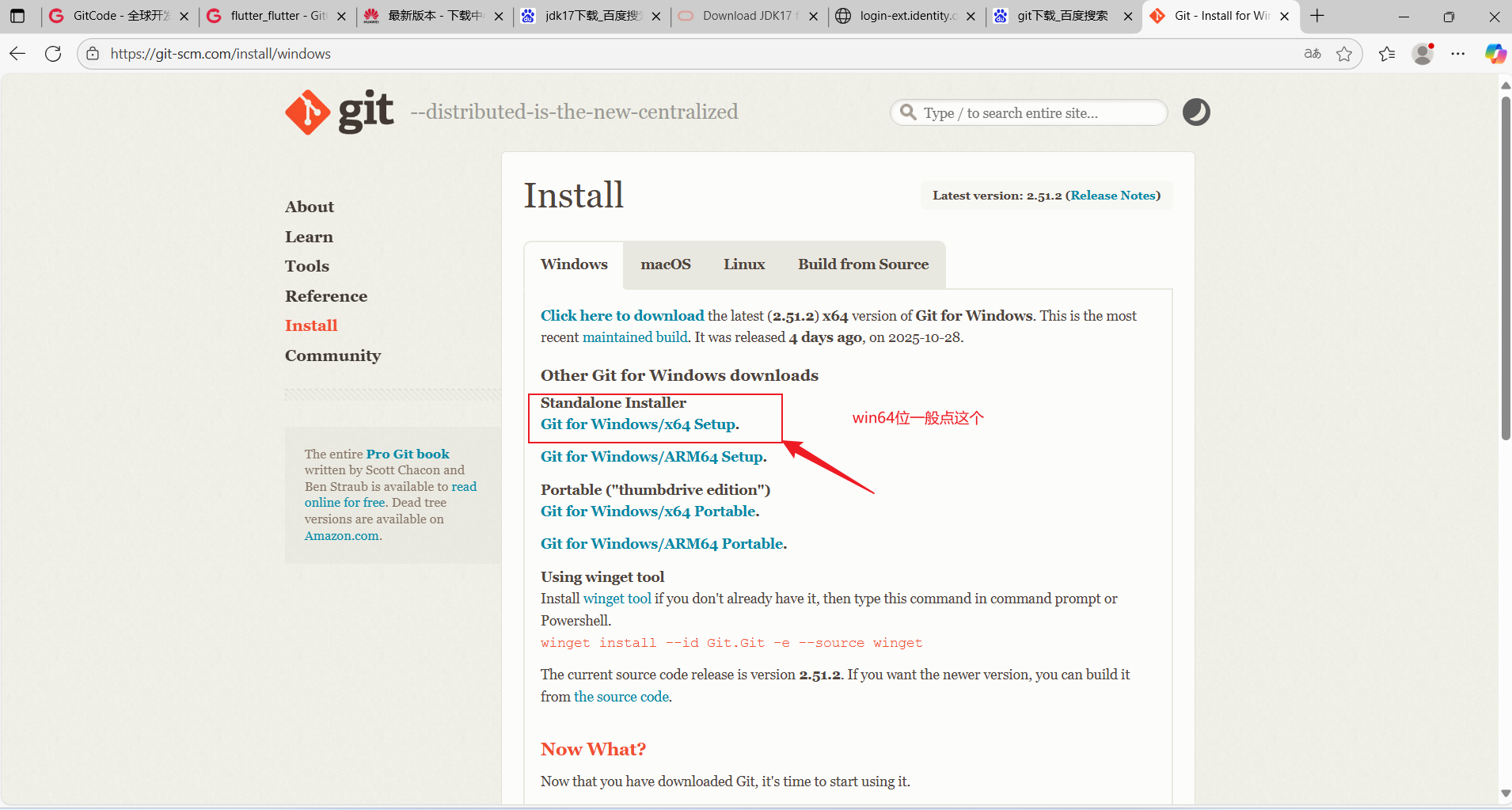Switch to git下载 Baidu search tab

coord(1065,16)
